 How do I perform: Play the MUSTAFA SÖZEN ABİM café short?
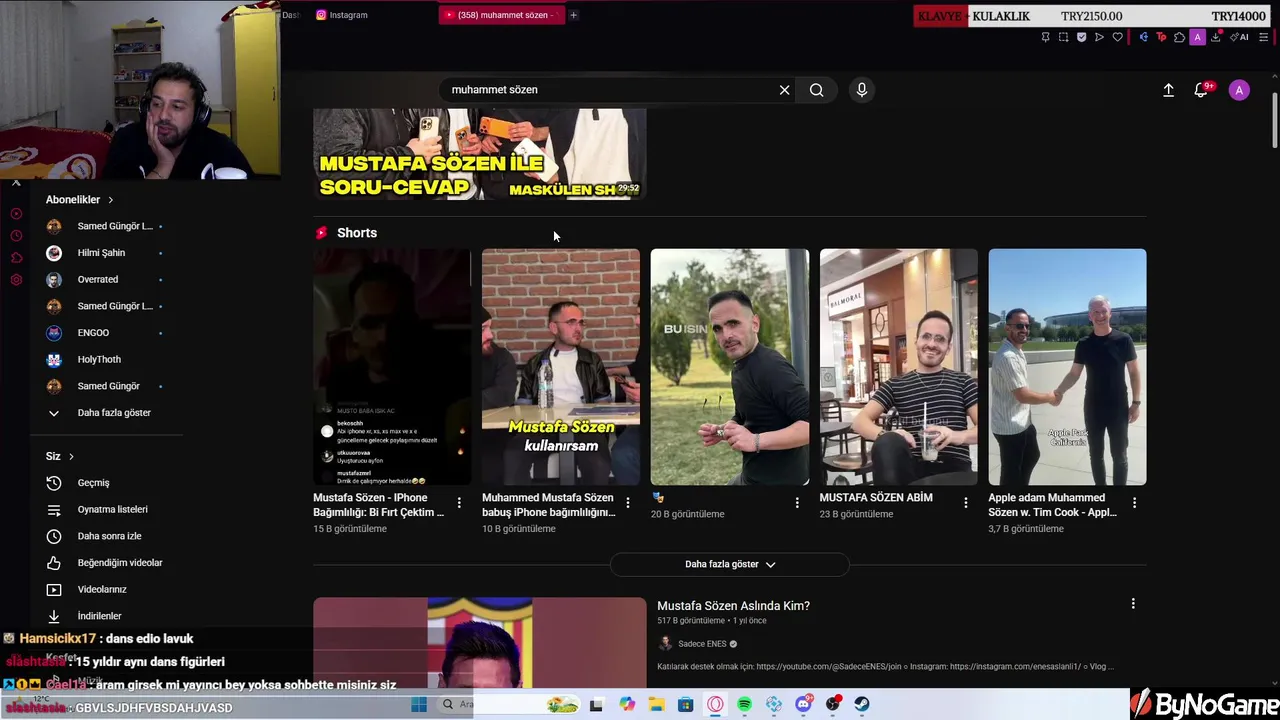click(x=899, y=367)
